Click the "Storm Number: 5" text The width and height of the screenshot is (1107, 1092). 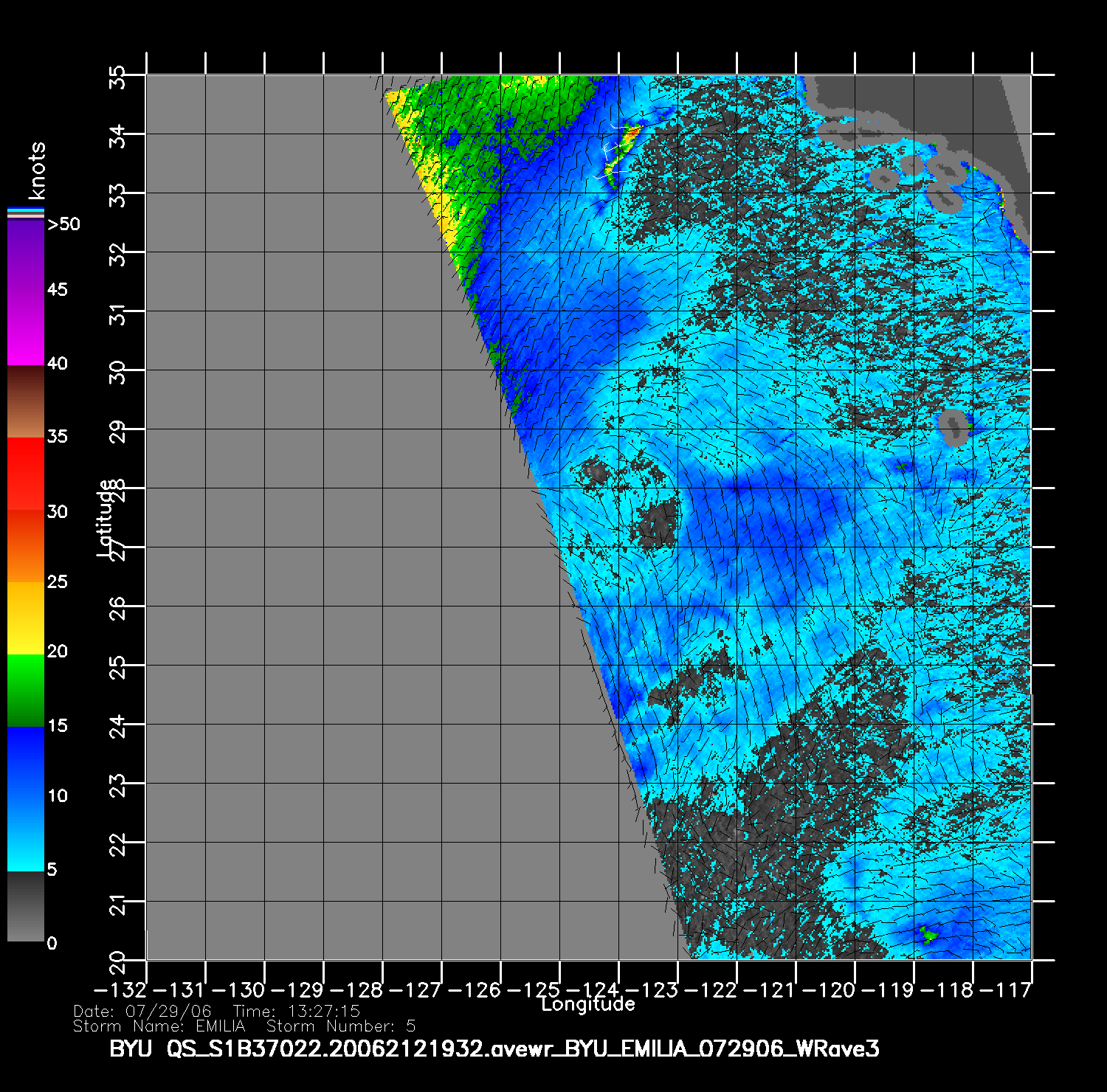click(x=341, y=1026)
